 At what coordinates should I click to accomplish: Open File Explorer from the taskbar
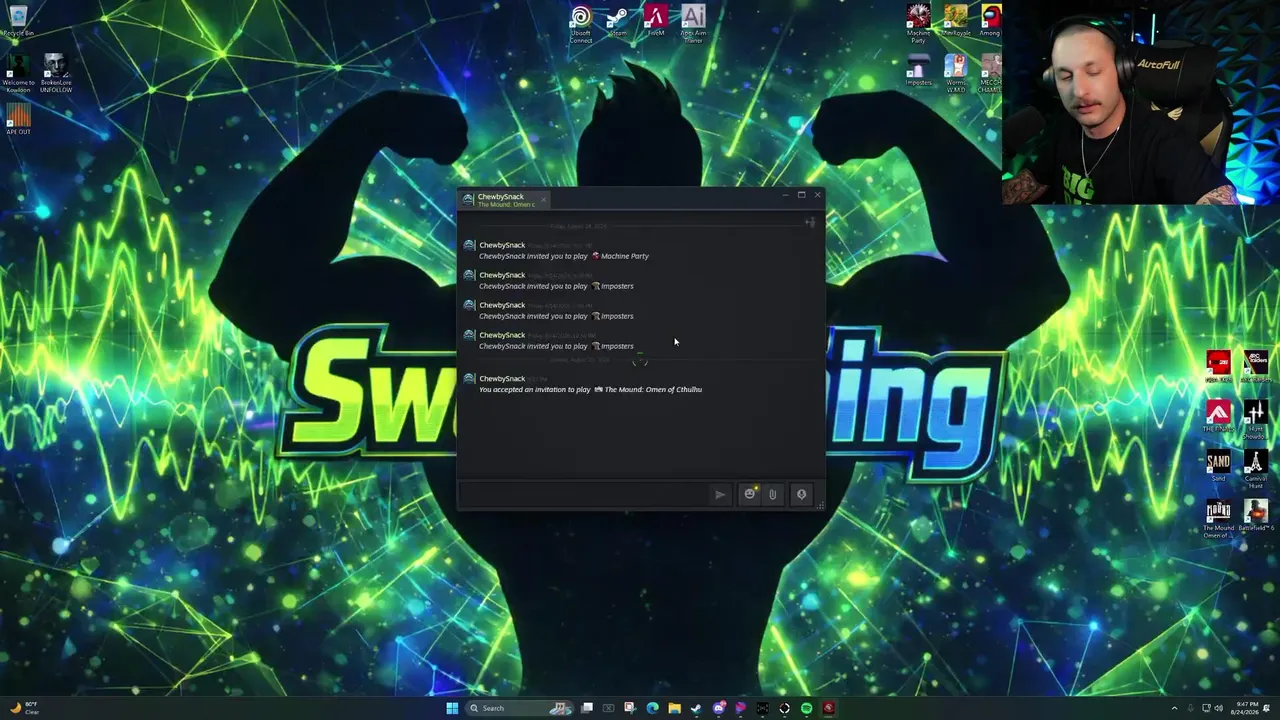pyautogui.click(x=674, y=708)
